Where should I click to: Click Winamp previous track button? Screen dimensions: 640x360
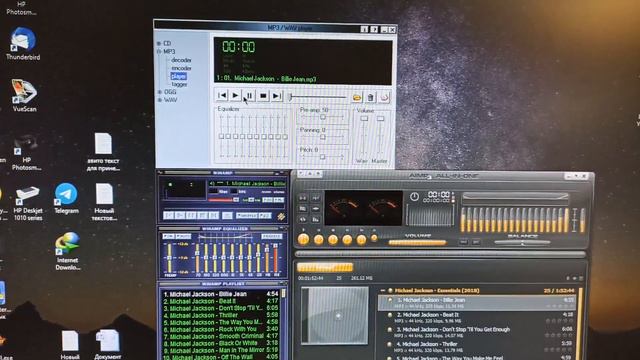[168, 216]
